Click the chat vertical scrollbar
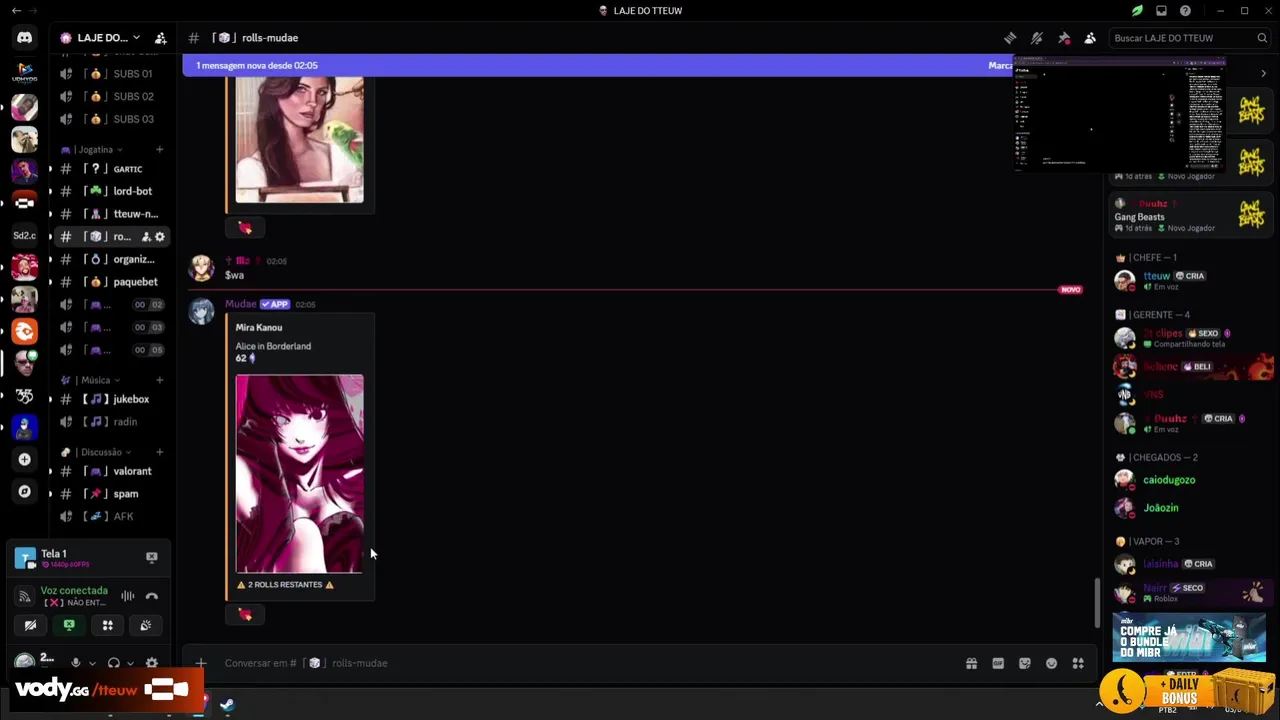Screen dimensions: 1280x720 (1096, 603)
